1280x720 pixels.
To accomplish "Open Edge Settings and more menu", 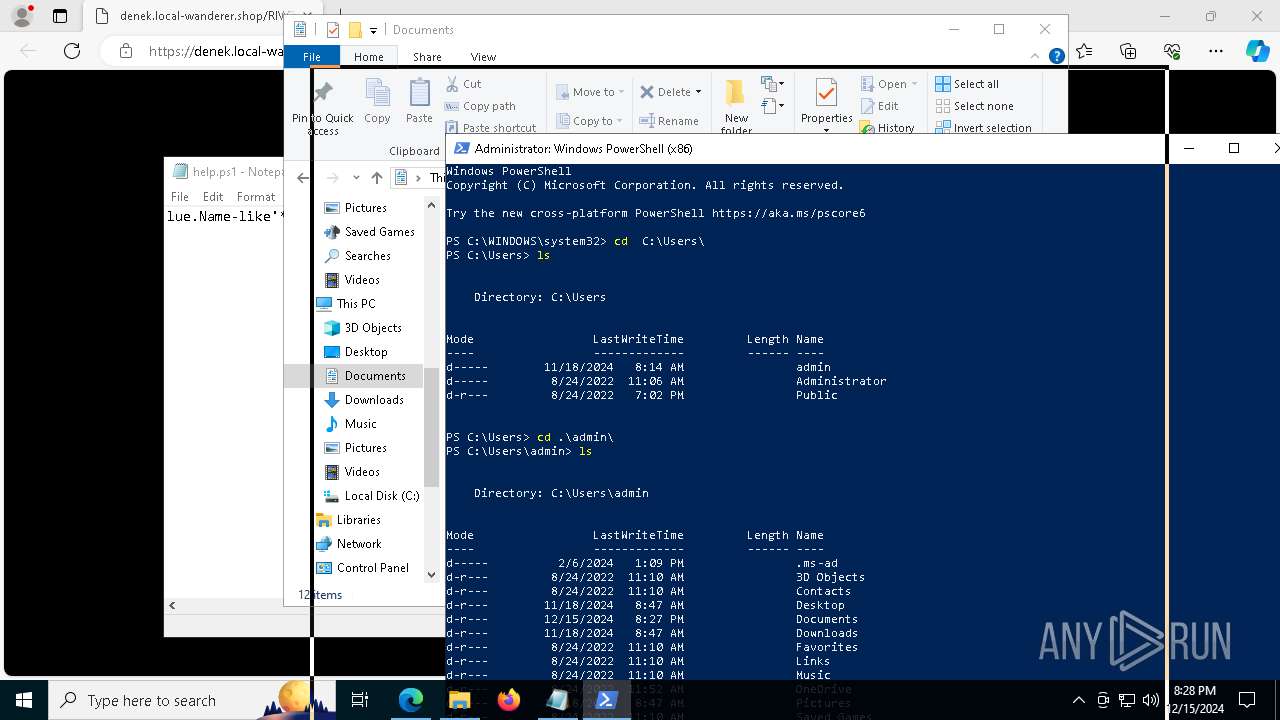I will (x=1216, y=51).
